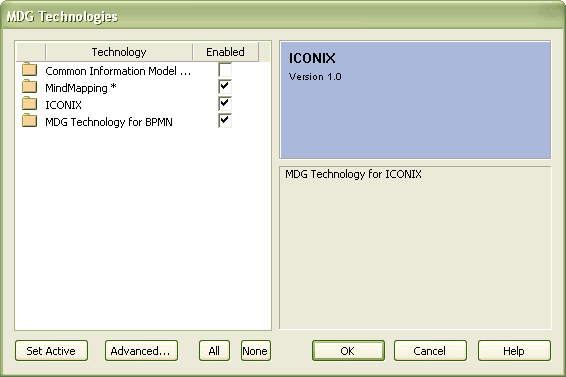The height and width of the screenshot is (377, 566).
Task: Click the Enabled column header
Action: [x=225, y=52]
